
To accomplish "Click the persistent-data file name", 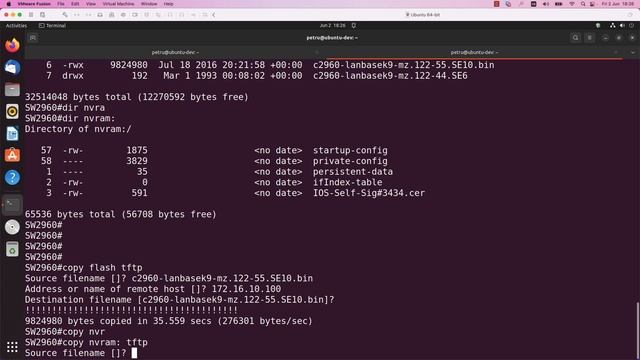I will tap(353, 171).
